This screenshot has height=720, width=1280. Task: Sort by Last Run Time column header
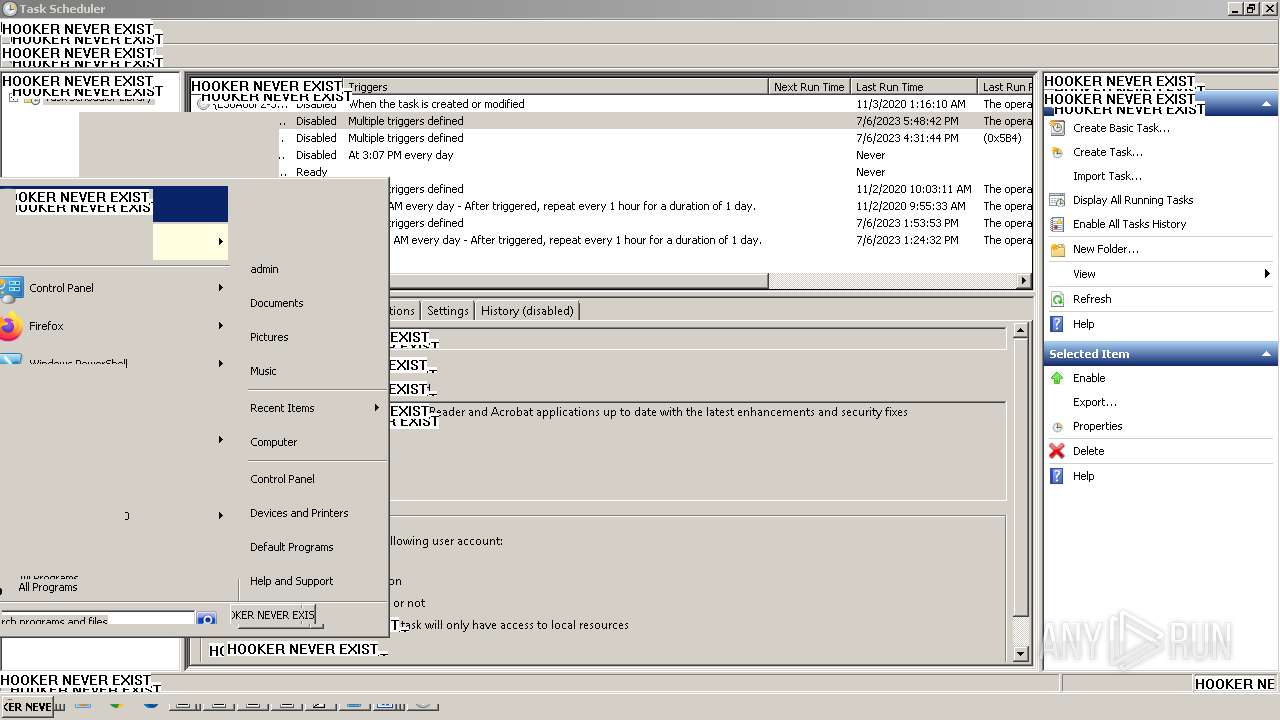tap(914, 87)
